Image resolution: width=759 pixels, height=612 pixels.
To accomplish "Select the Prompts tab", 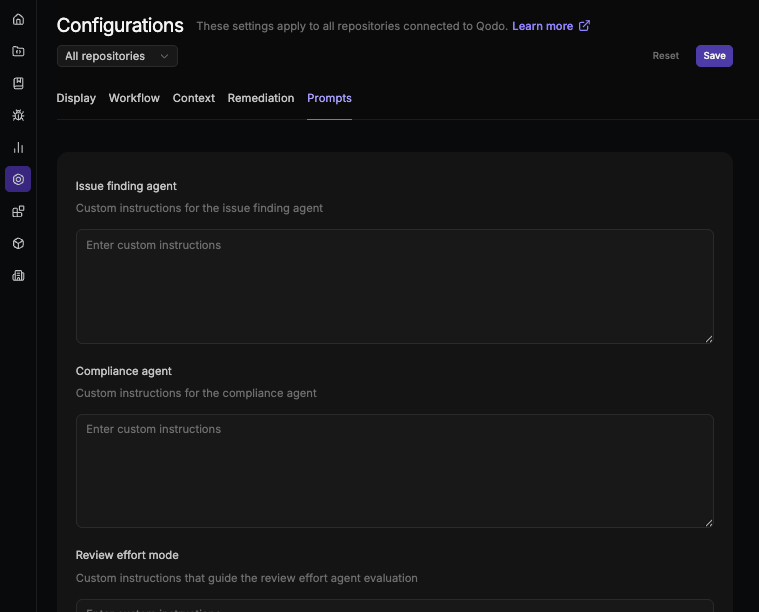I will pos(329,98).
